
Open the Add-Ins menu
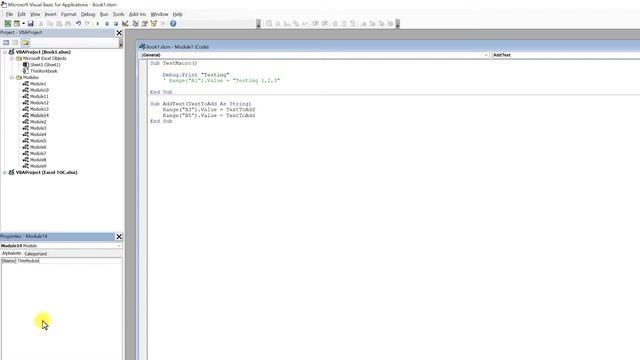pyautogui.click(x=138, y=14)
